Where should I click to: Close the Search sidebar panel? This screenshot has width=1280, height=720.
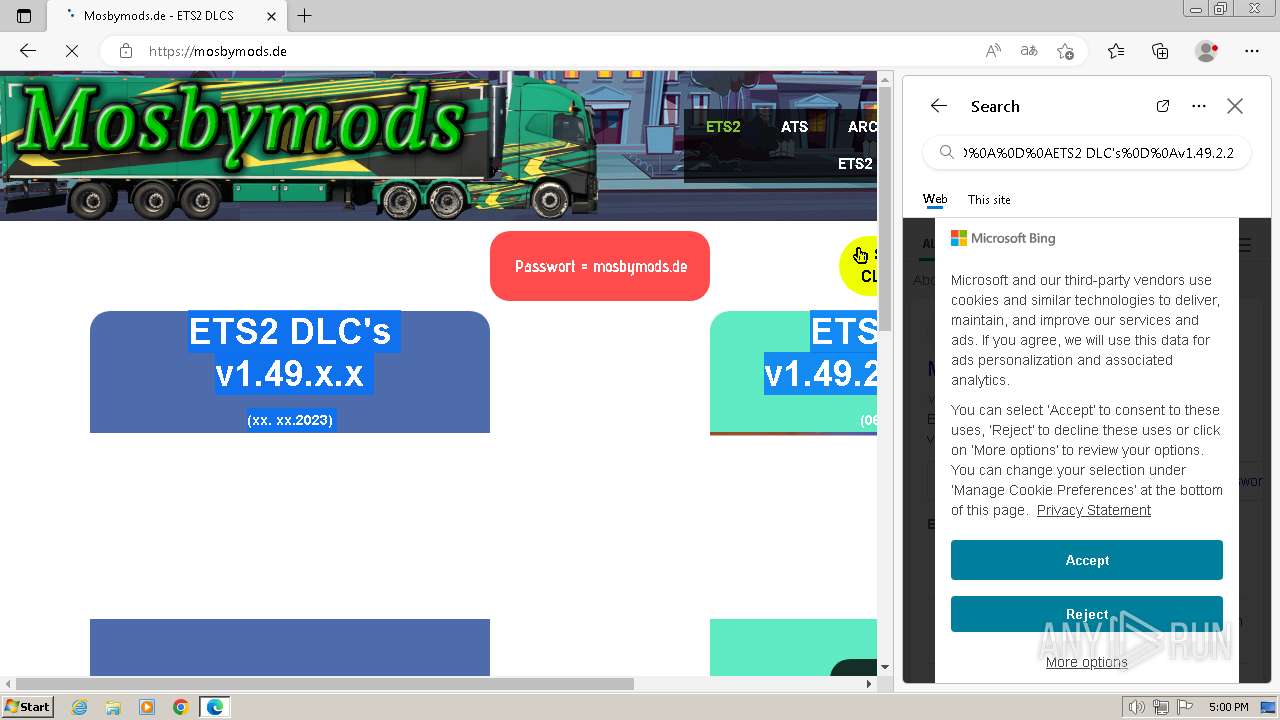coord(1235,106)
